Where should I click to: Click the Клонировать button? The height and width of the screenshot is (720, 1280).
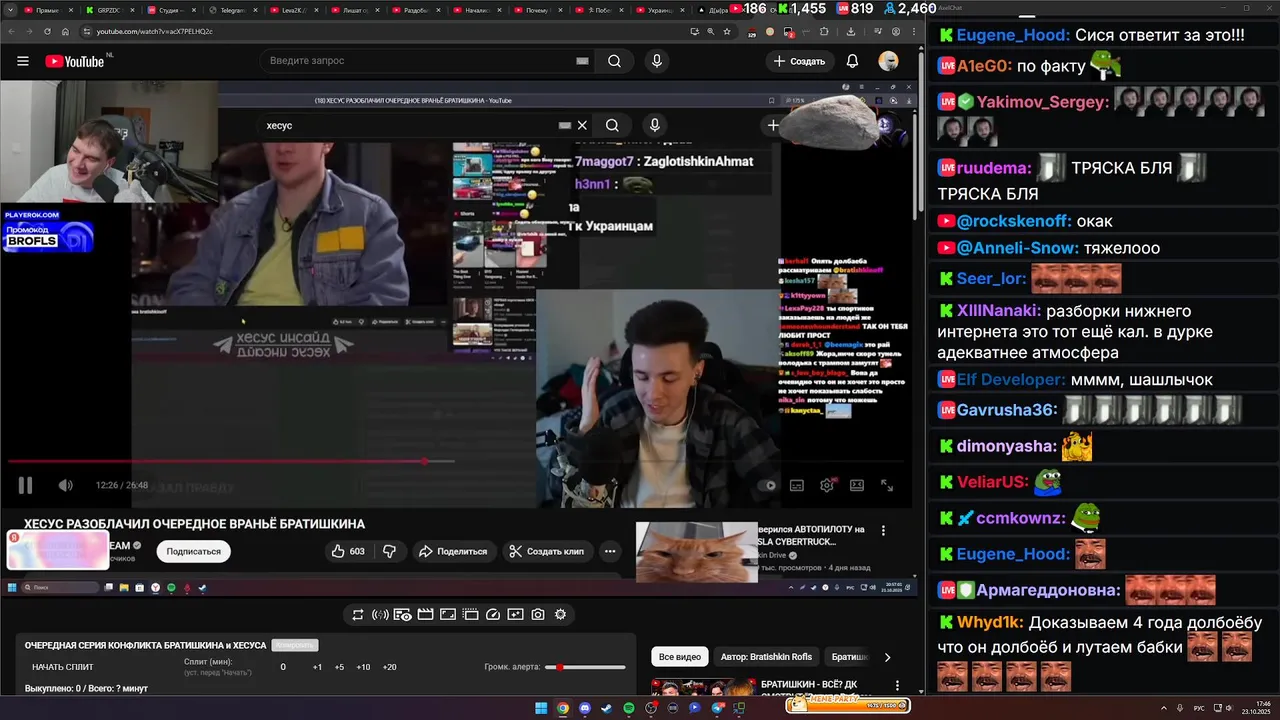click(x=296, y=645)
